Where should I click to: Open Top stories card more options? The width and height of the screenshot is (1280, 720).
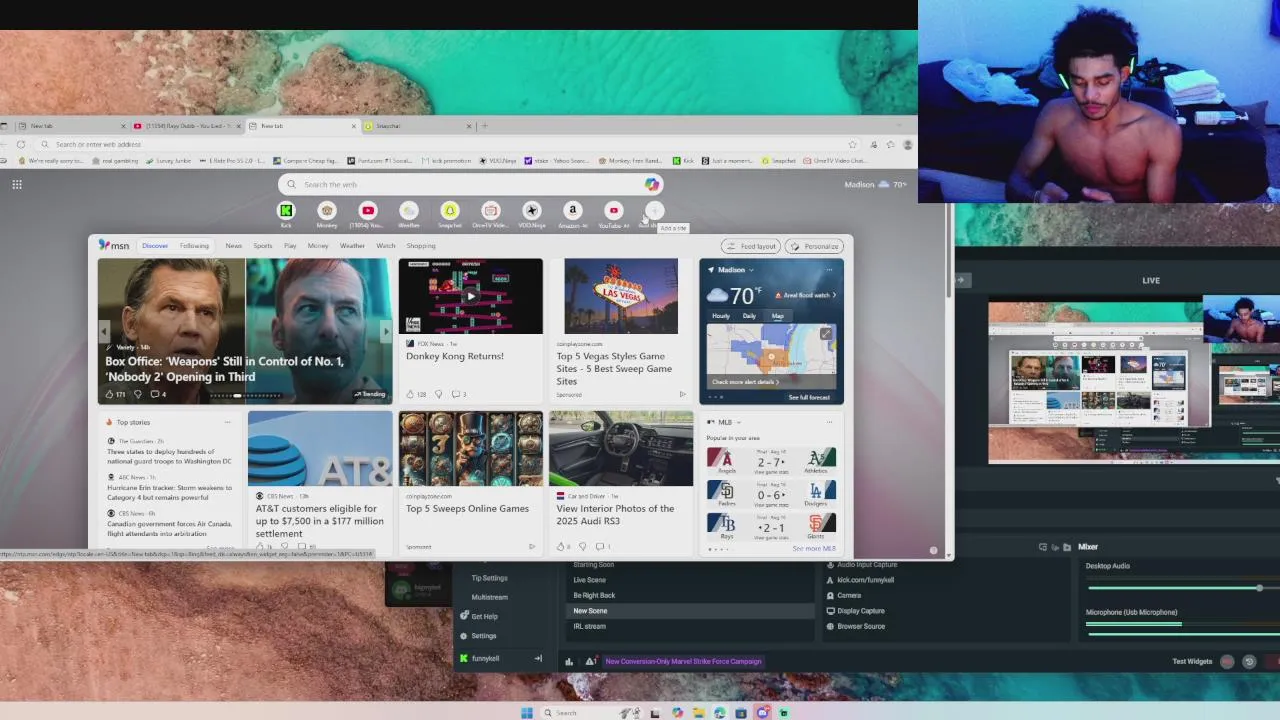pyautogui.click(x=227, y=422)
